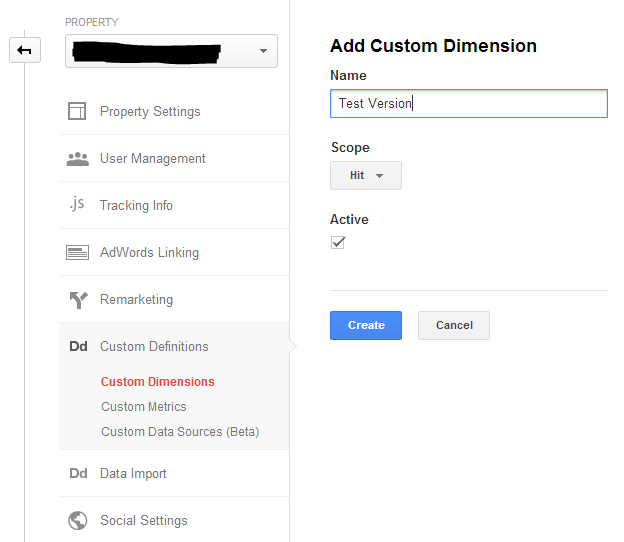Click the Dd icon beside Custom Definitions
624x542 pixels.
(78, 347)
